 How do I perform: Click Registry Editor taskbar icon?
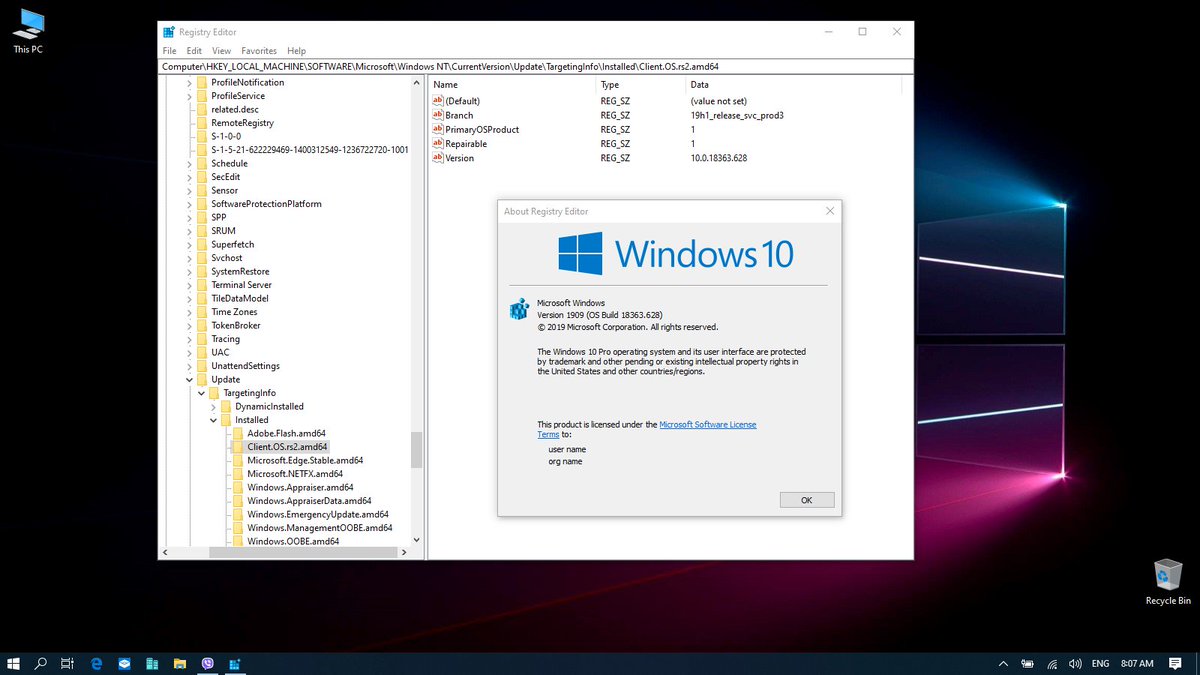tap(236, 663)
